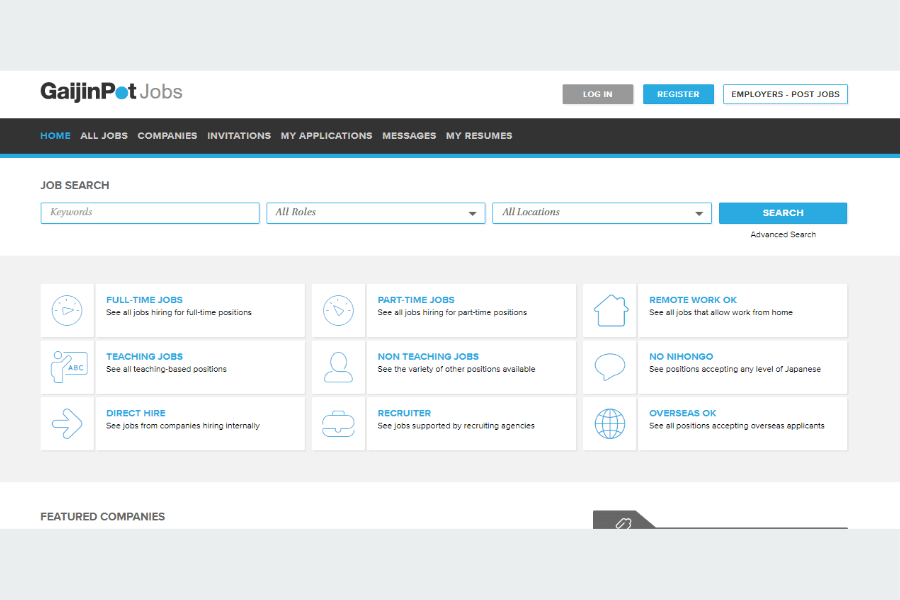
Task: Click the Job Search heading
Action: [75, 185]
